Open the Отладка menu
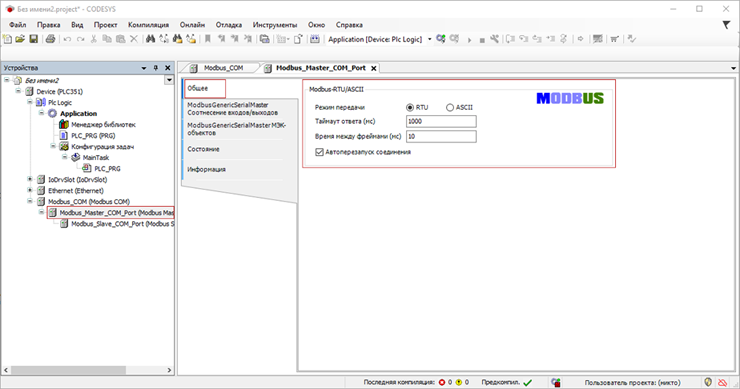The image size is (740, 389). [229, 25]
